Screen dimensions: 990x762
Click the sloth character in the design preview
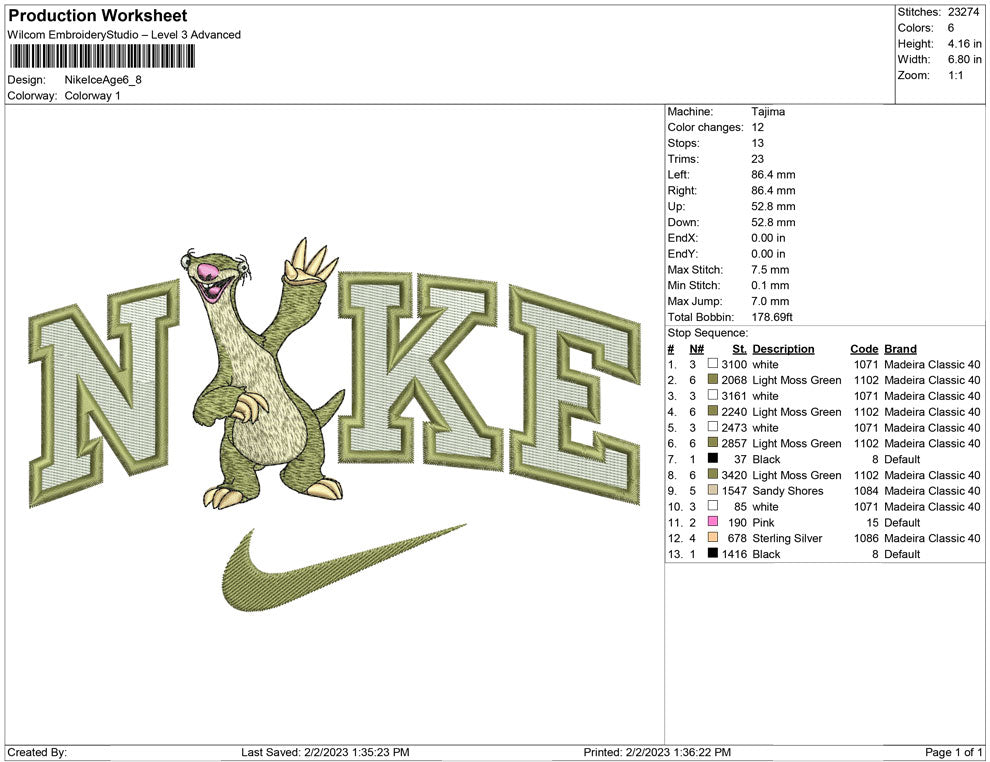[268, 374]
